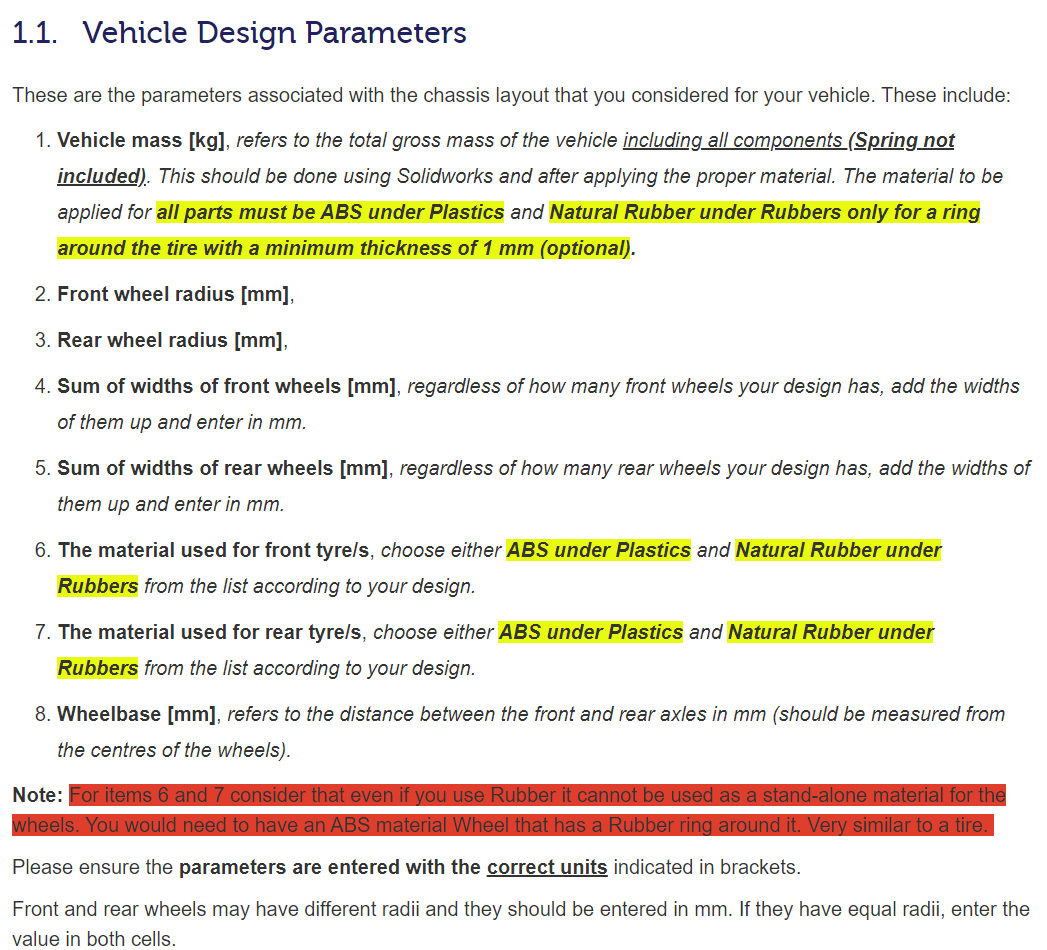This screenshot has height=950, width=1047.
Task: Click the highlighted 'ABS under Plastics' in item 6
Action: pos(598,550)
